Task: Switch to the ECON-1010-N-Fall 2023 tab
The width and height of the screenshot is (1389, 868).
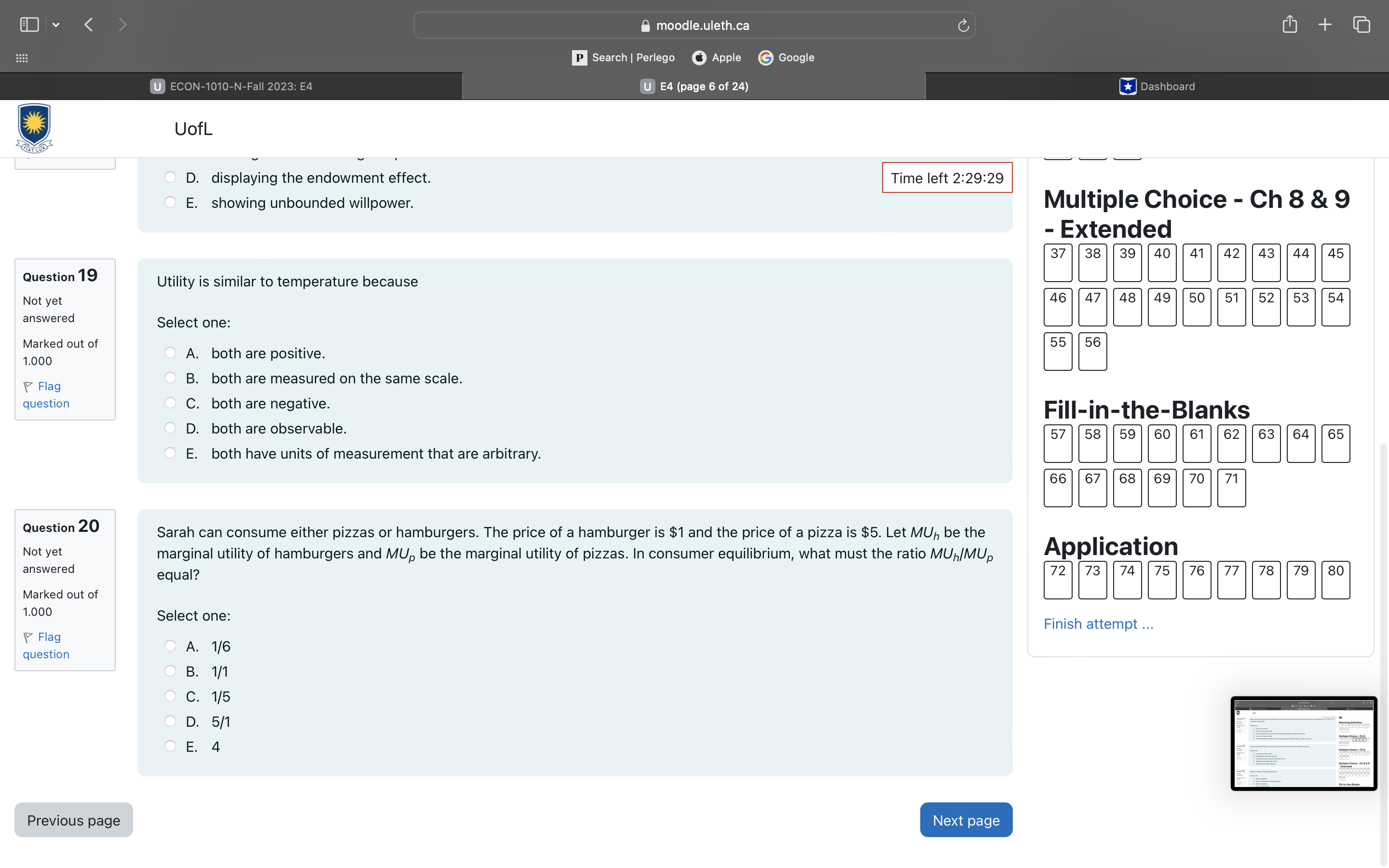Action: coord(241,85)
